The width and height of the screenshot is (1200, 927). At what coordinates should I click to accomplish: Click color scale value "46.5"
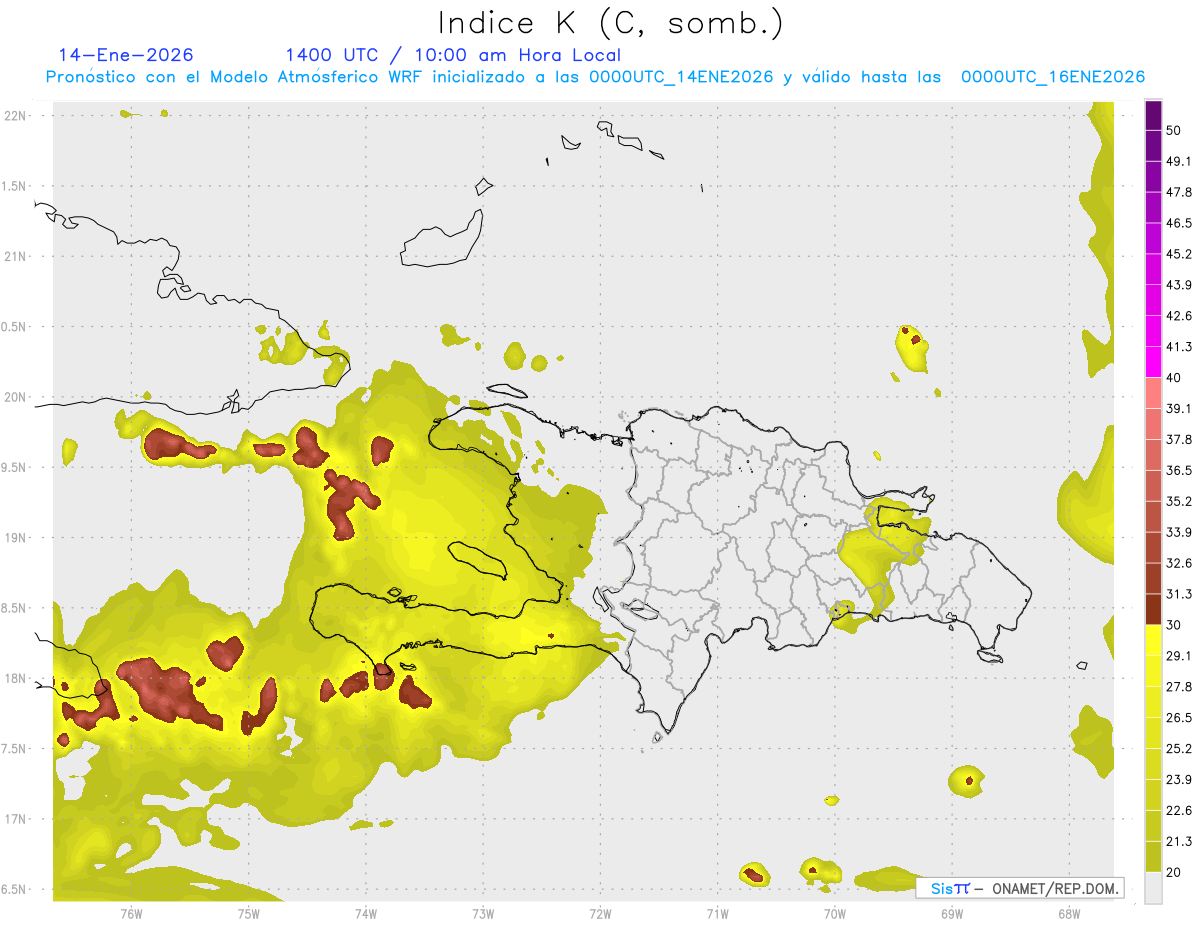click(x=1179, y=223)
